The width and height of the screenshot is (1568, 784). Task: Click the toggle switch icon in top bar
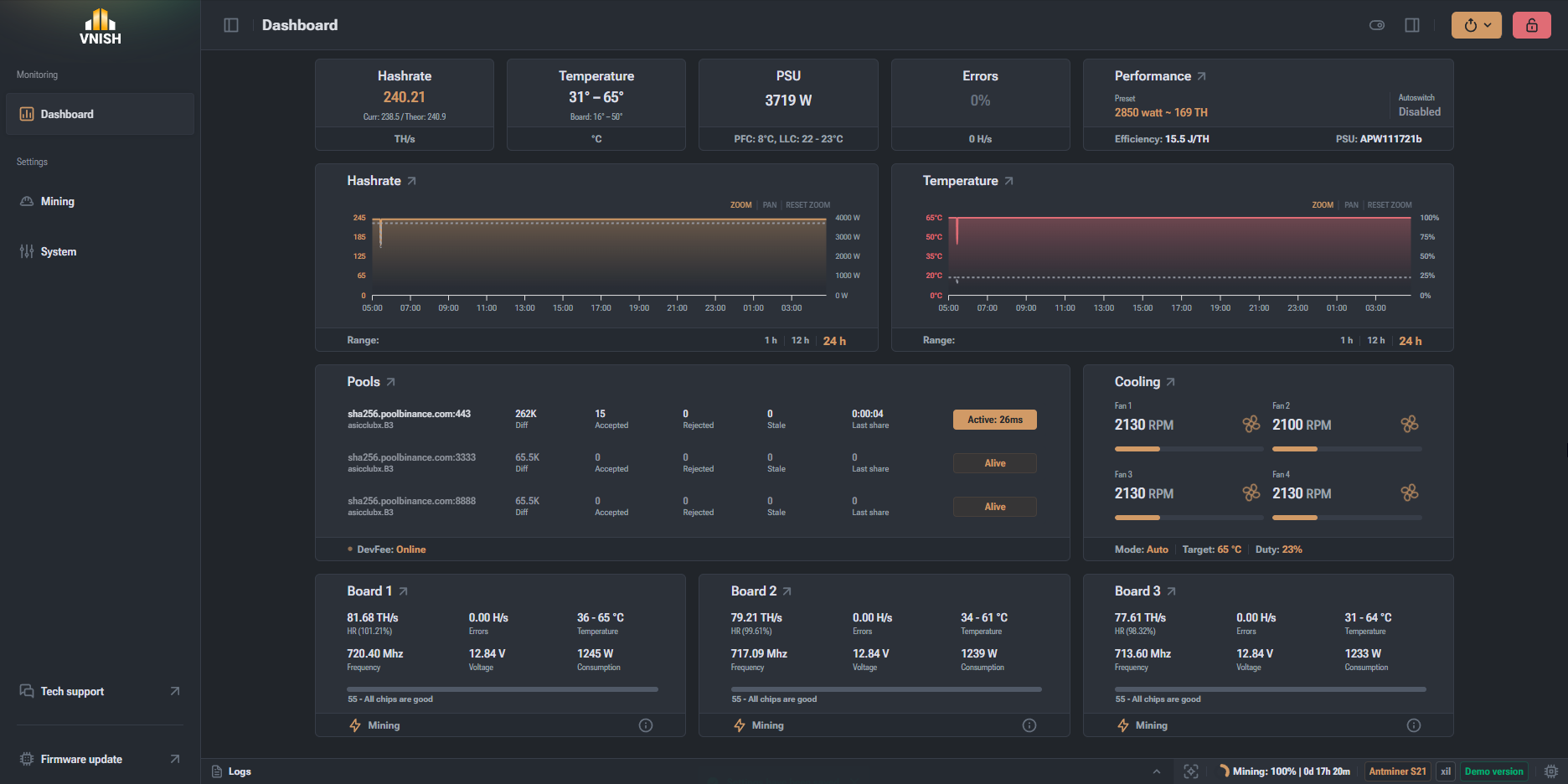point(1377,25)
